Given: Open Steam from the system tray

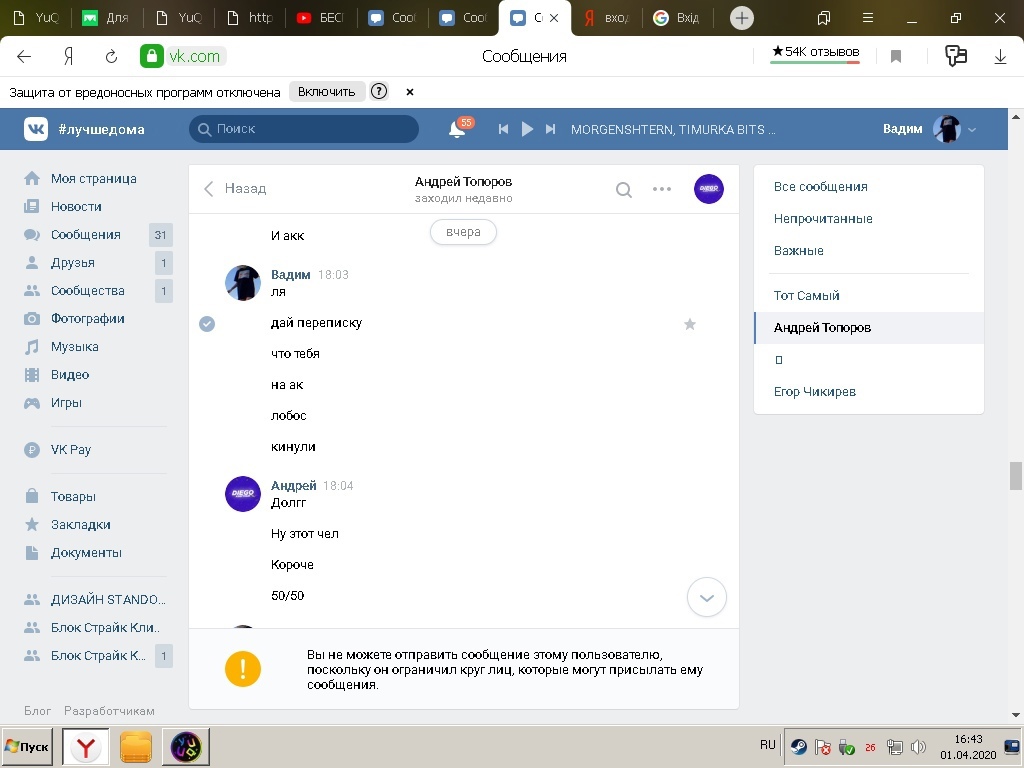Looking at the screenshot, I should pos(798,746).
